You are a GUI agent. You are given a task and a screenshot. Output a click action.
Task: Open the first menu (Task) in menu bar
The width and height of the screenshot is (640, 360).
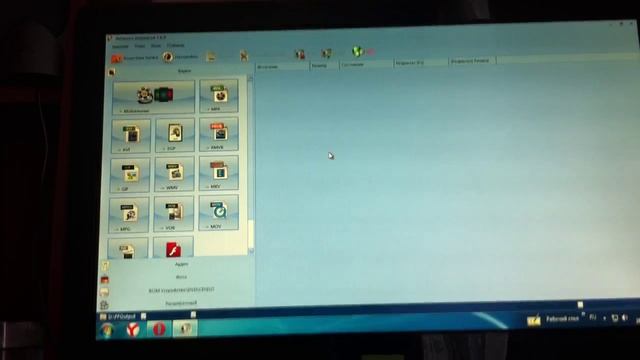(120, 47)
